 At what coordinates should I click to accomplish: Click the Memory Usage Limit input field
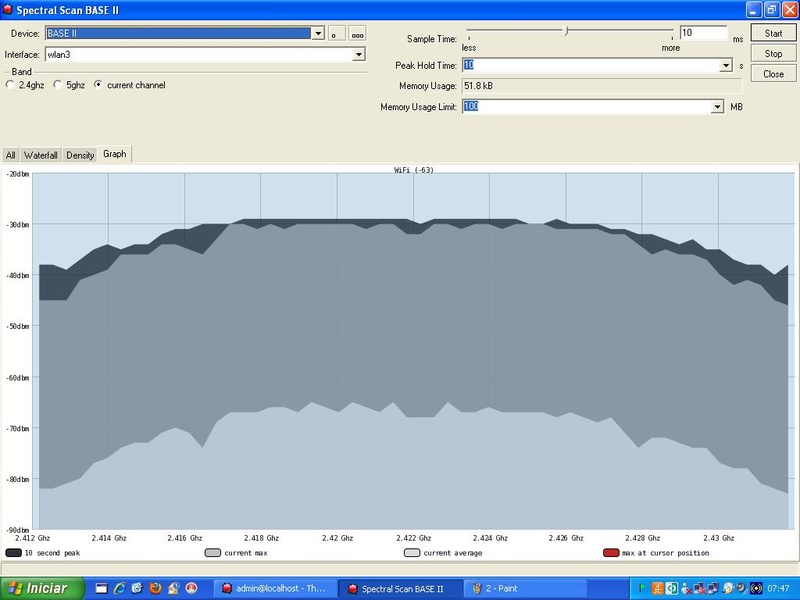click(587, 107)
